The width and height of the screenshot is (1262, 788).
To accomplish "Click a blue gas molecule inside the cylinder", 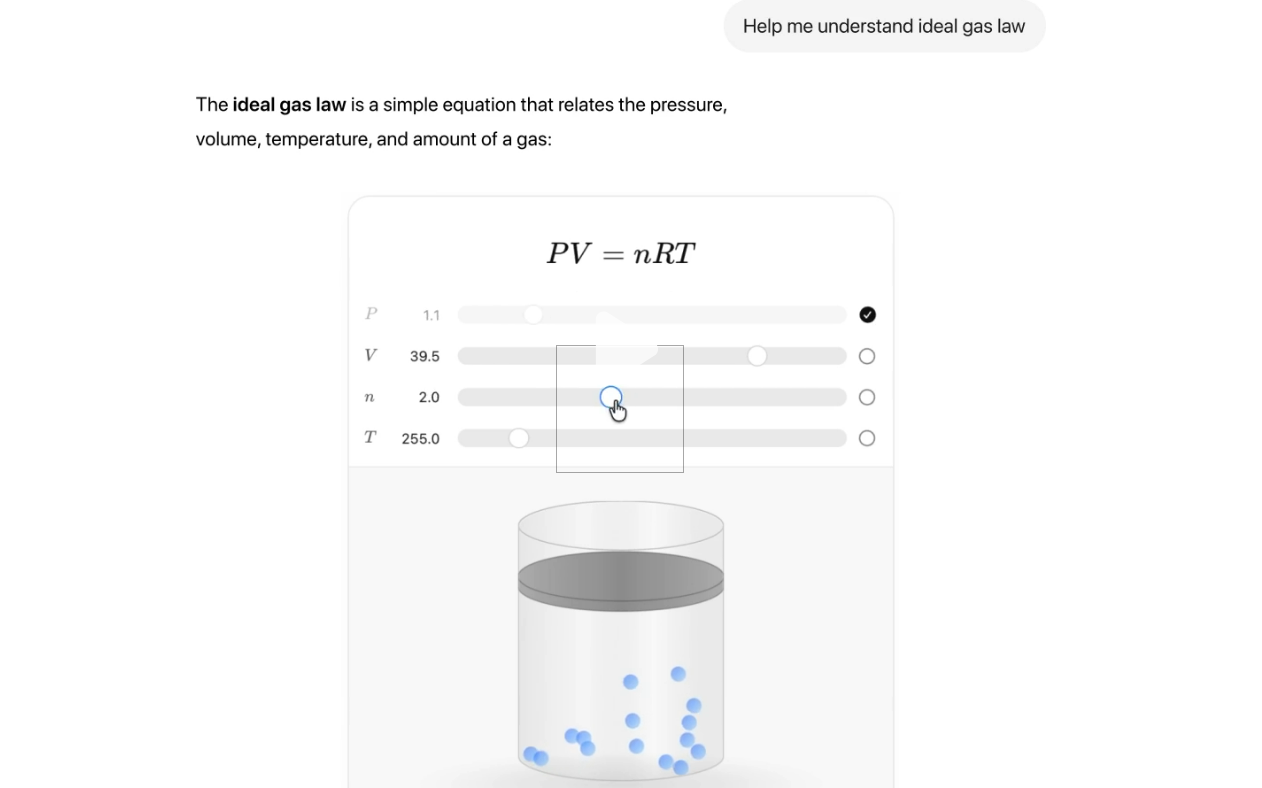I will [630, 680].
